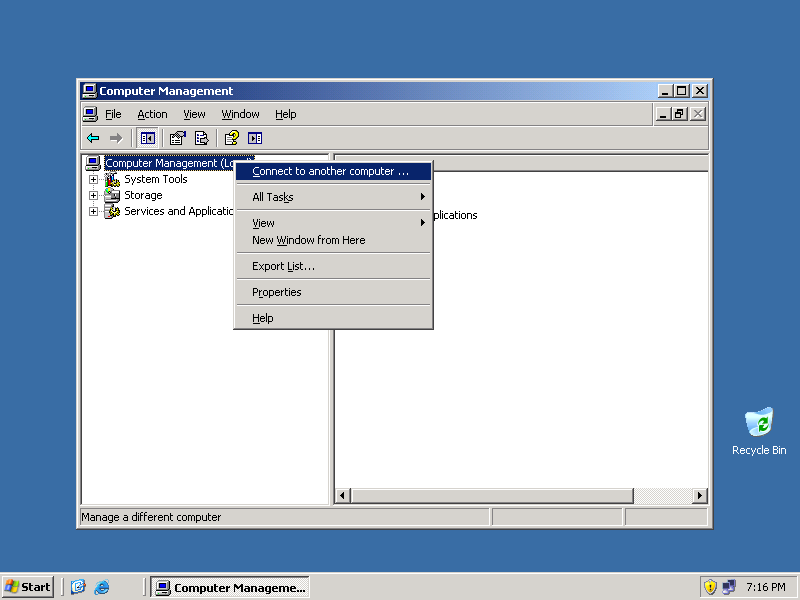Select New Window from Here
The image size is (800, 600).
pyautogui.click(x=333, y=240)
